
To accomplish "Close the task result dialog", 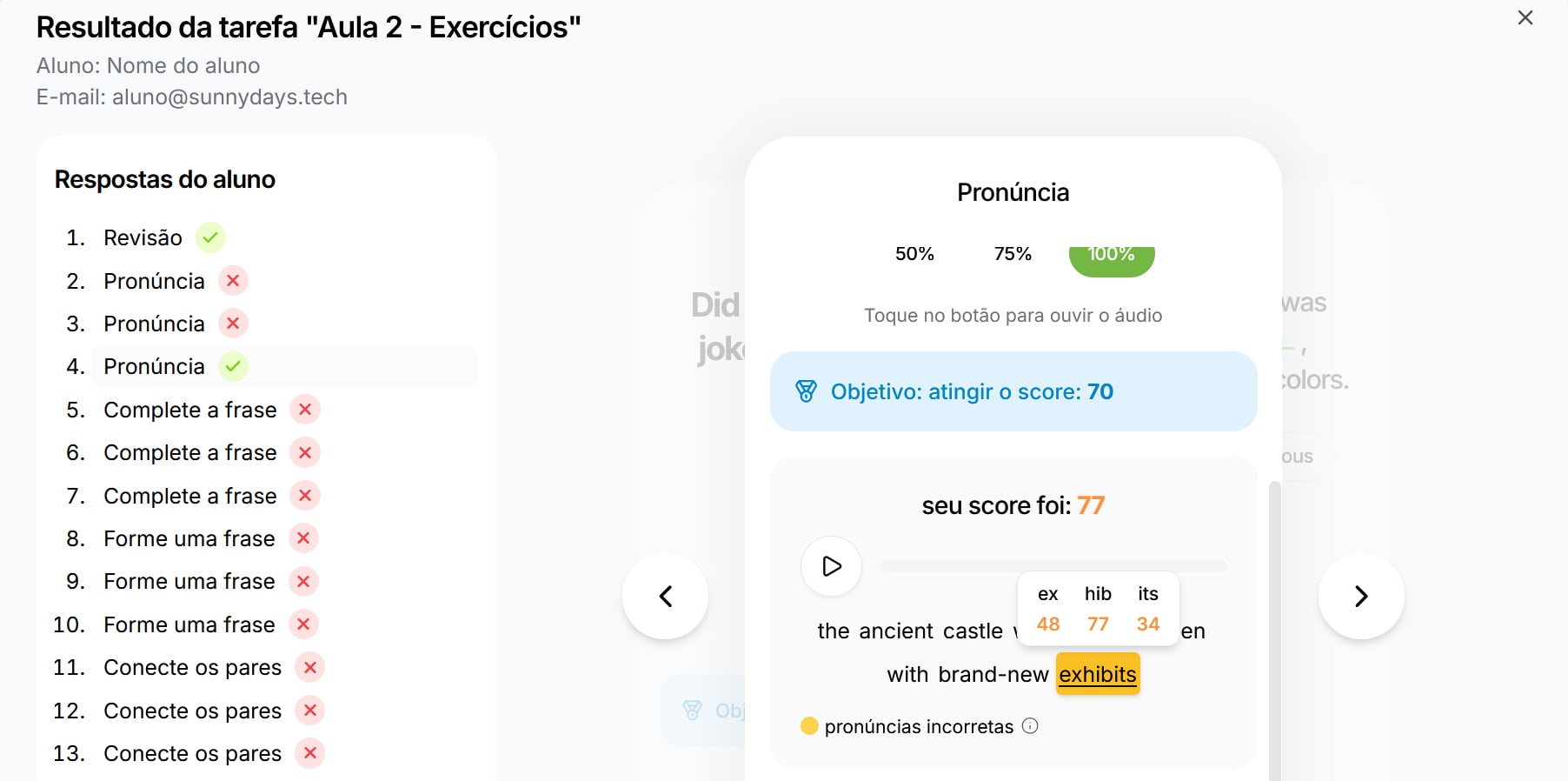I will coord(1524,17).
